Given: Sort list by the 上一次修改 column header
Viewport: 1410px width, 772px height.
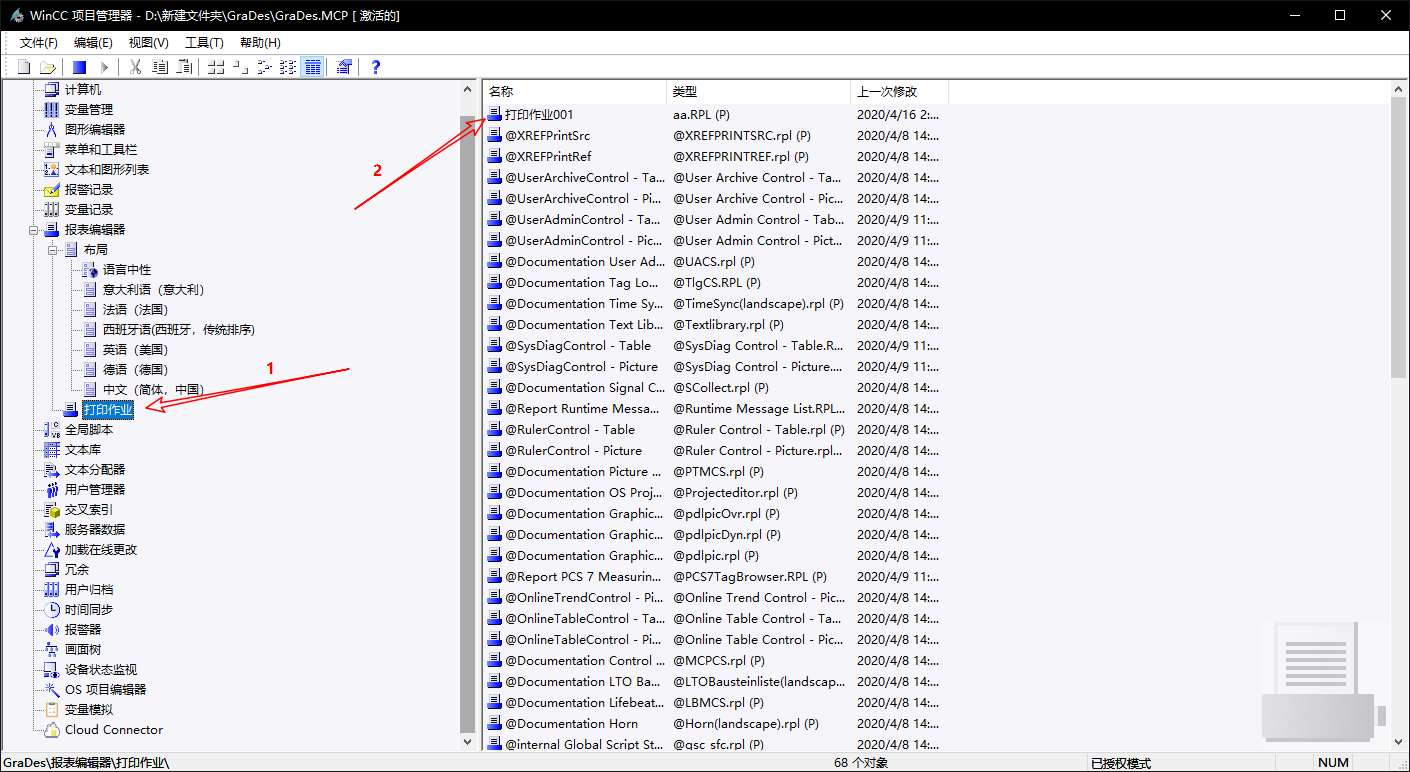Looking at the screenshot, I should point(899,91).
